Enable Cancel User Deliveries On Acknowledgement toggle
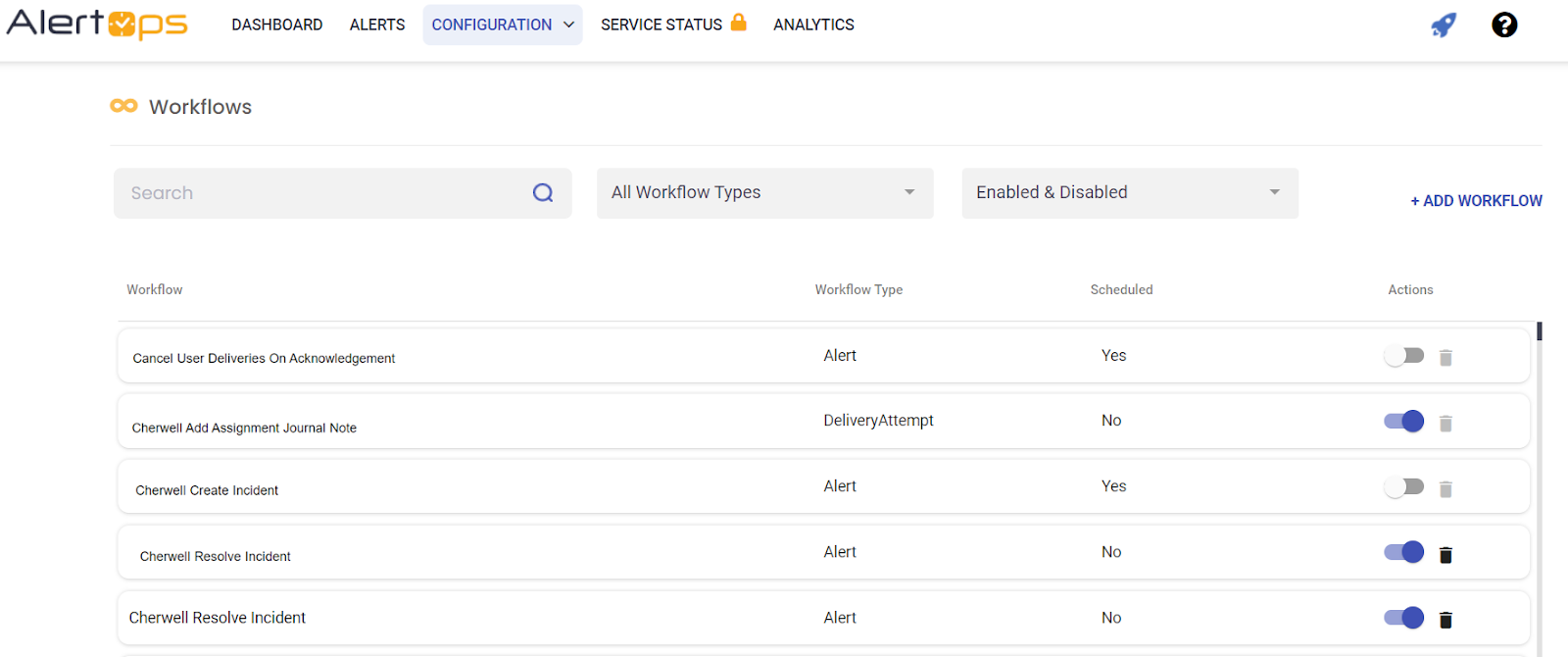The height and width of the screenshot is (657, 1568). (x=1403, y=355)
